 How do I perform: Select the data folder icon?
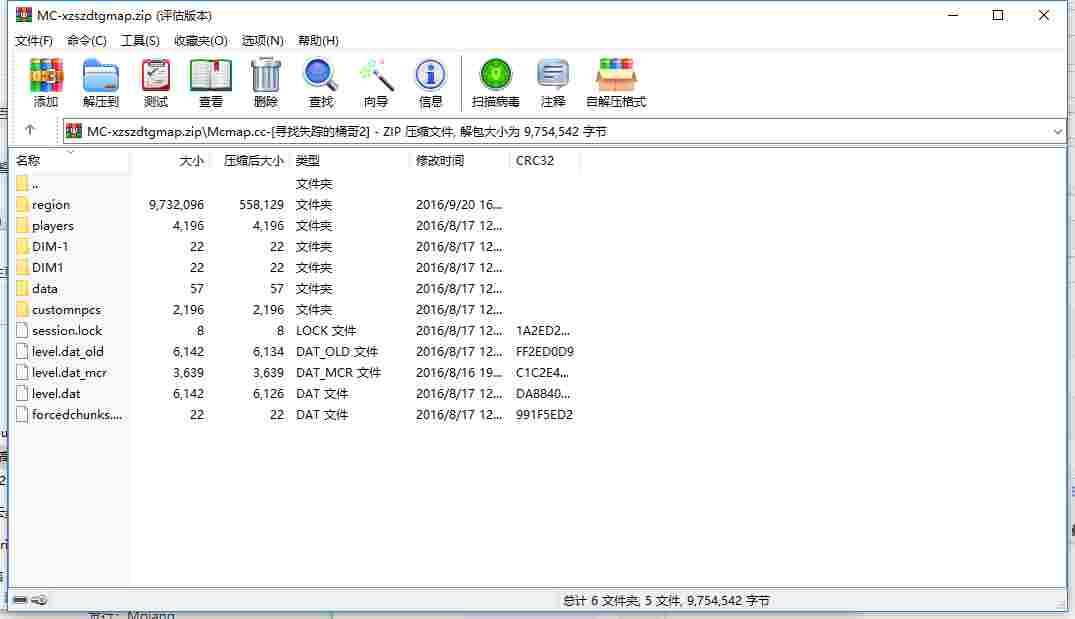22,289
